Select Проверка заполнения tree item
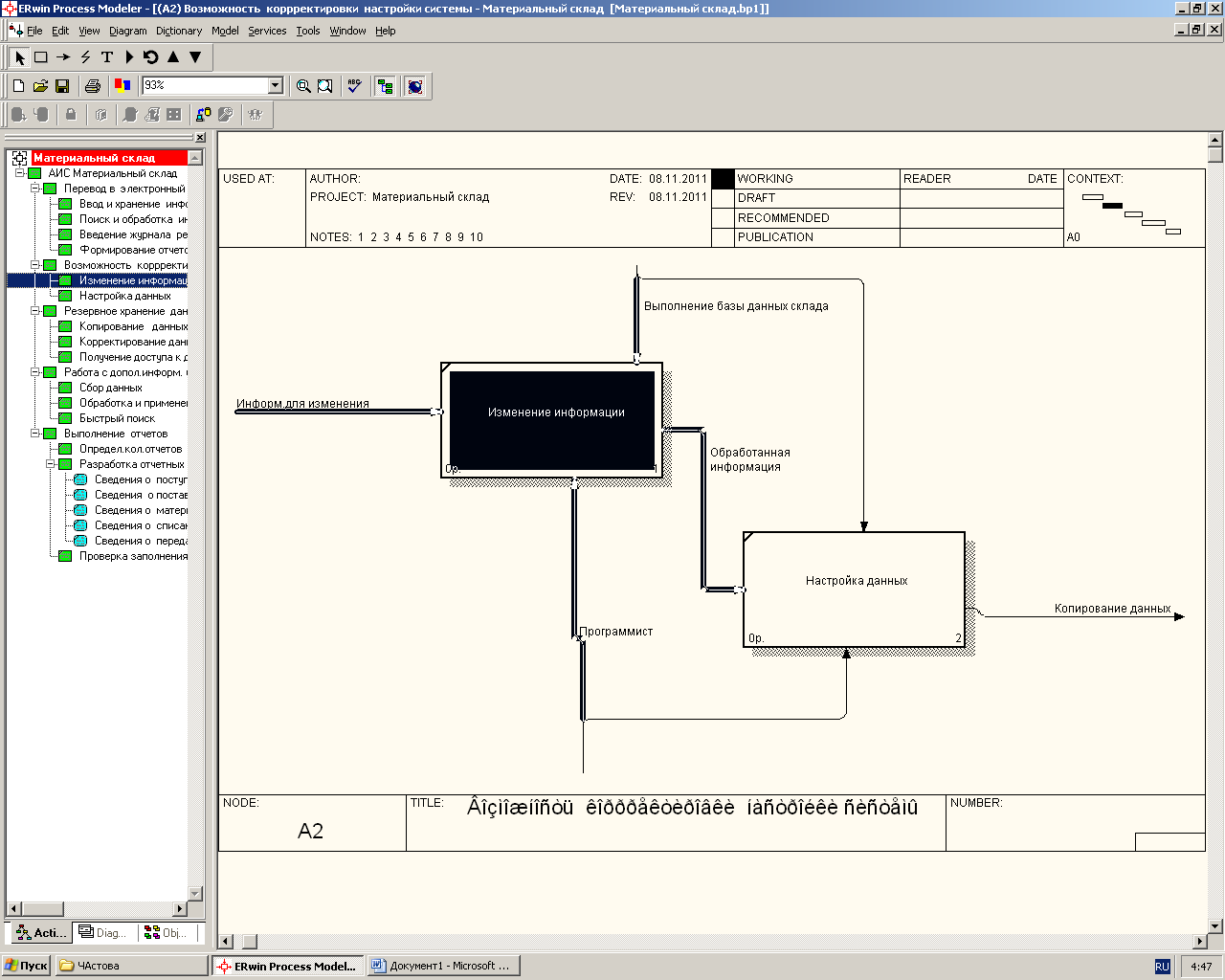This screenshot has height=980, width=1225. [x=133, y=556]
